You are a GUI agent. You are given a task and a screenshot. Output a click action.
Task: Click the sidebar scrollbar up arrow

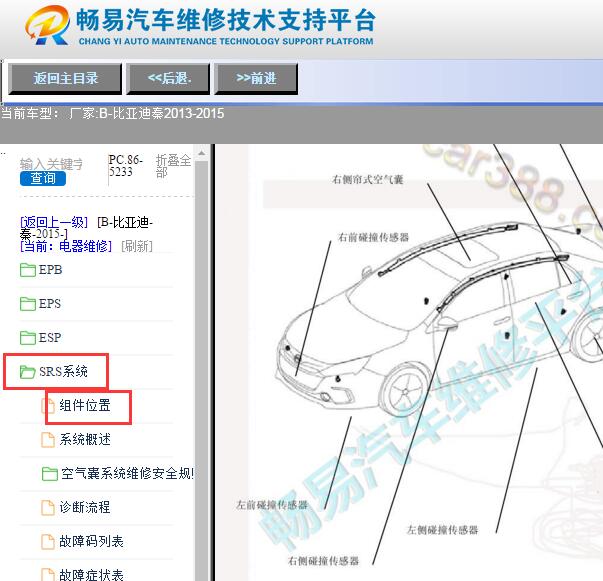click(x=202, y=153)
